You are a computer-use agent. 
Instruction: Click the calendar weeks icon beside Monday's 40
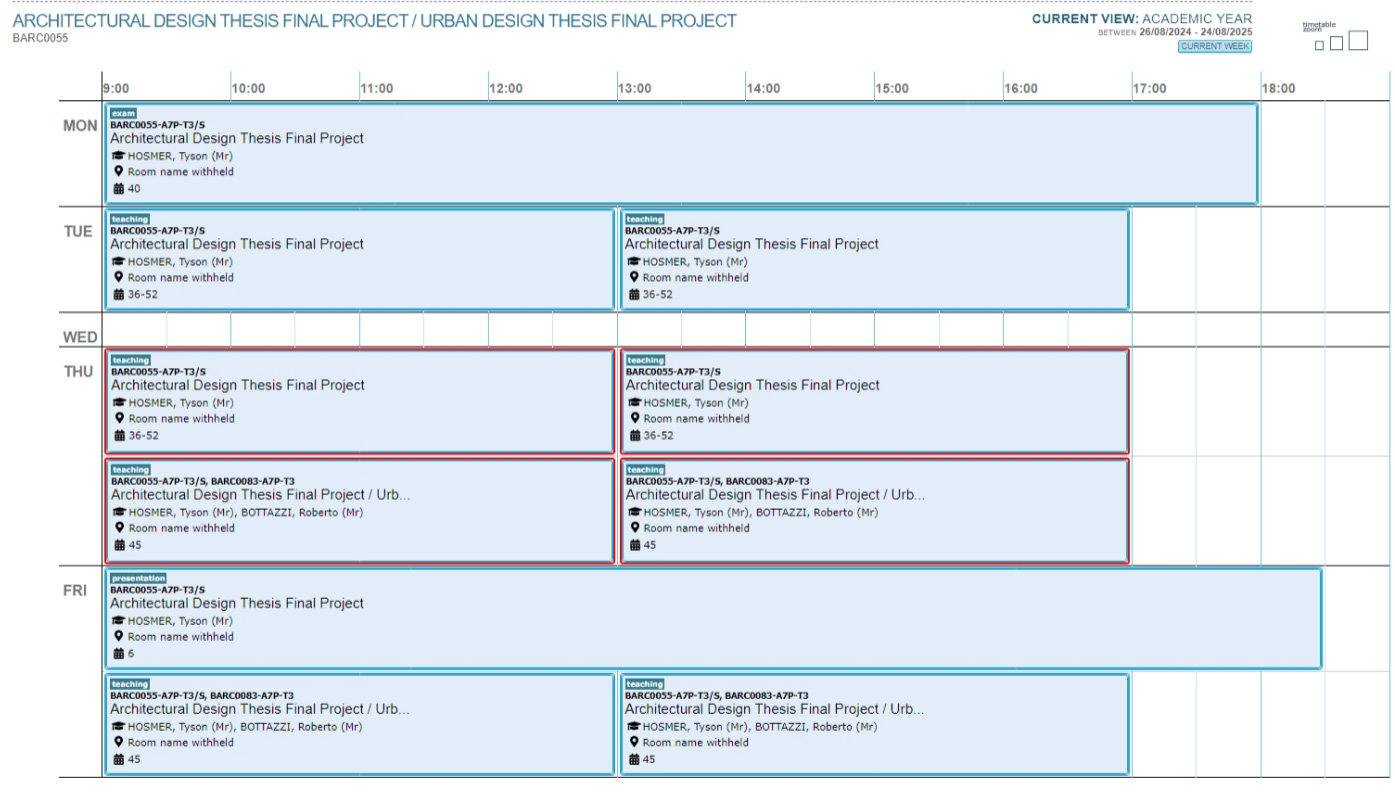point(118,188)
